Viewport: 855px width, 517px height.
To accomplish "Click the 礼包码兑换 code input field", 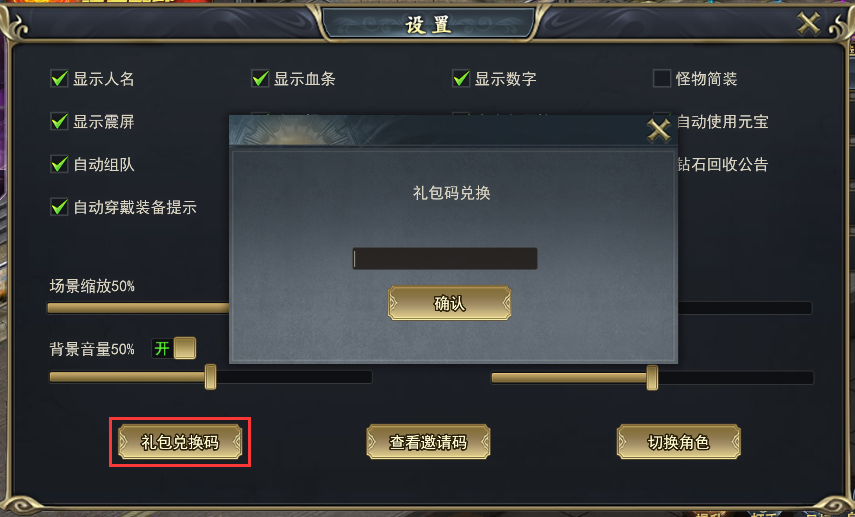I will (445, 258).
